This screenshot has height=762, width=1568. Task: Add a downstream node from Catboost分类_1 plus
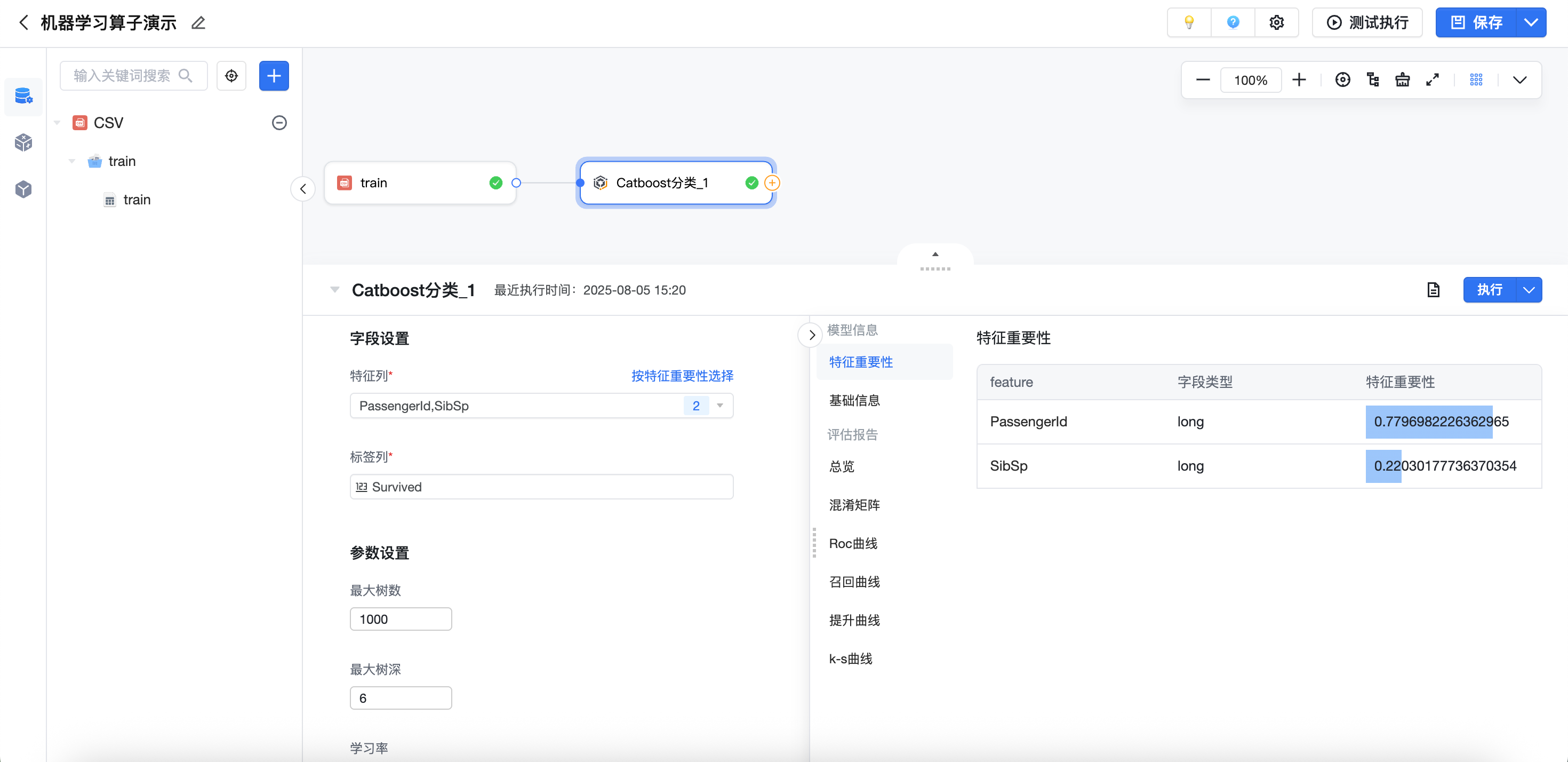[772, 182]
